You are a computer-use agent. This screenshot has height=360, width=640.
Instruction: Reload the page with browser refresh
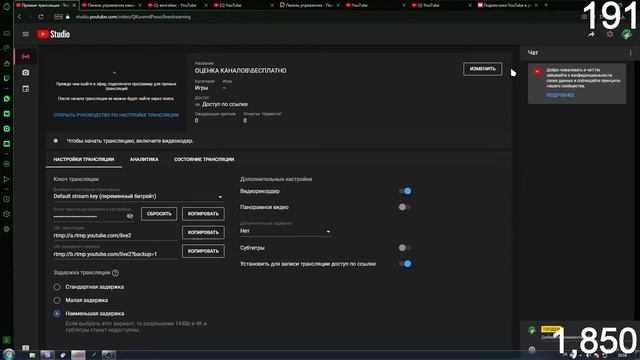(41, 17)
